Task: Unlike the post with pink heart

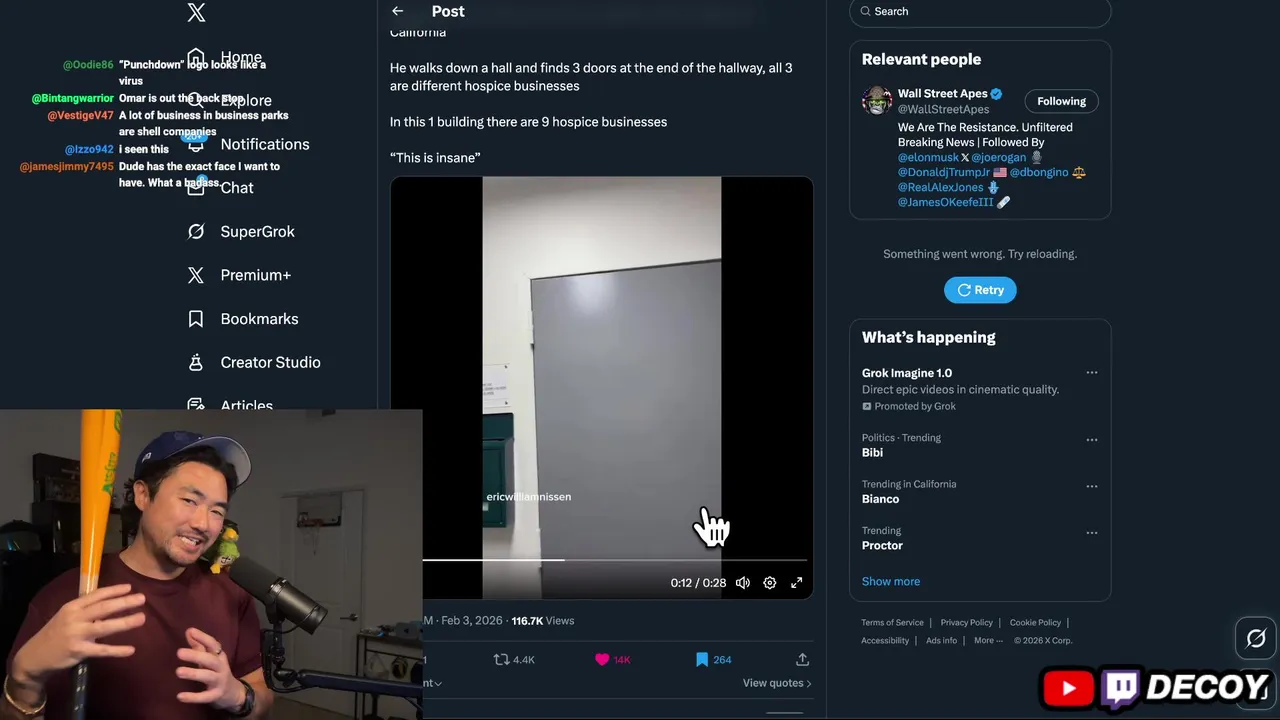Action: pos(602,660)
